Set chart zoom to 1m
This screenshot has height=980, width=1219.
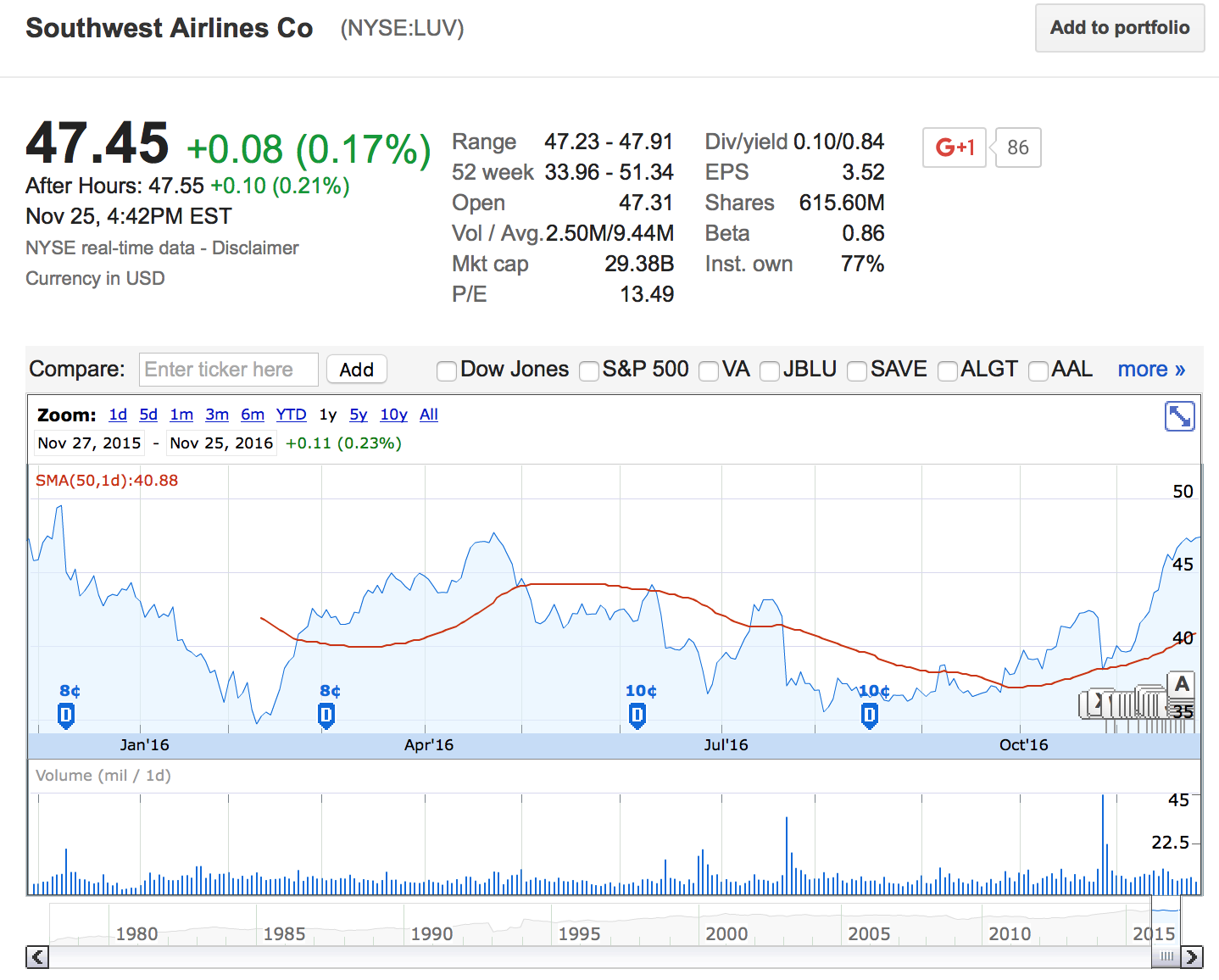point(181,415)
